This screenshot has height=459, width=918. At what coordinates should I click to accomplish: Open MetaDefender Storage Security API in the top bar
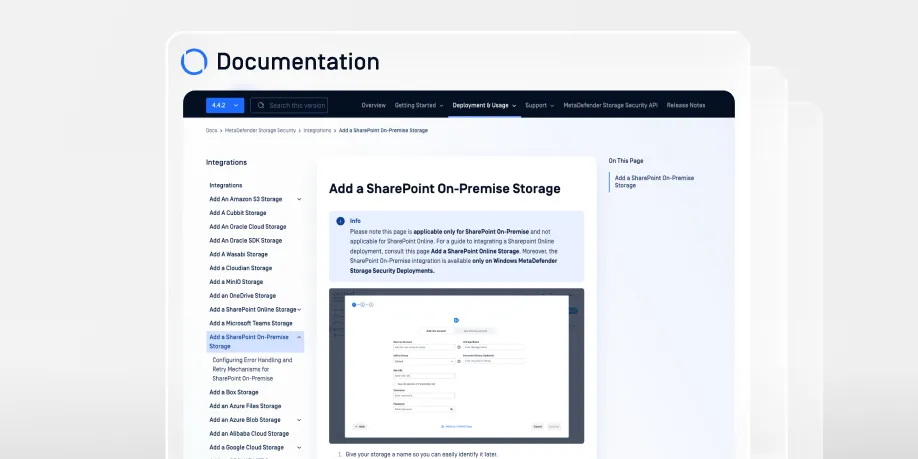click(611, 105)
